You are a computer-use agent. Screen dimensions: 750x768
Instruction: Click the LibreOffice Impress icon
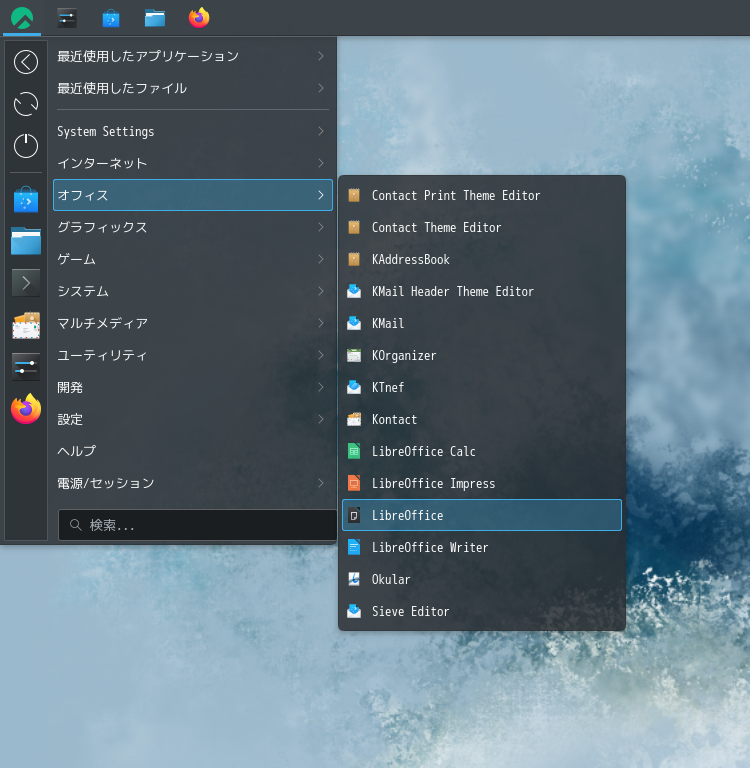tap(354, 483)
